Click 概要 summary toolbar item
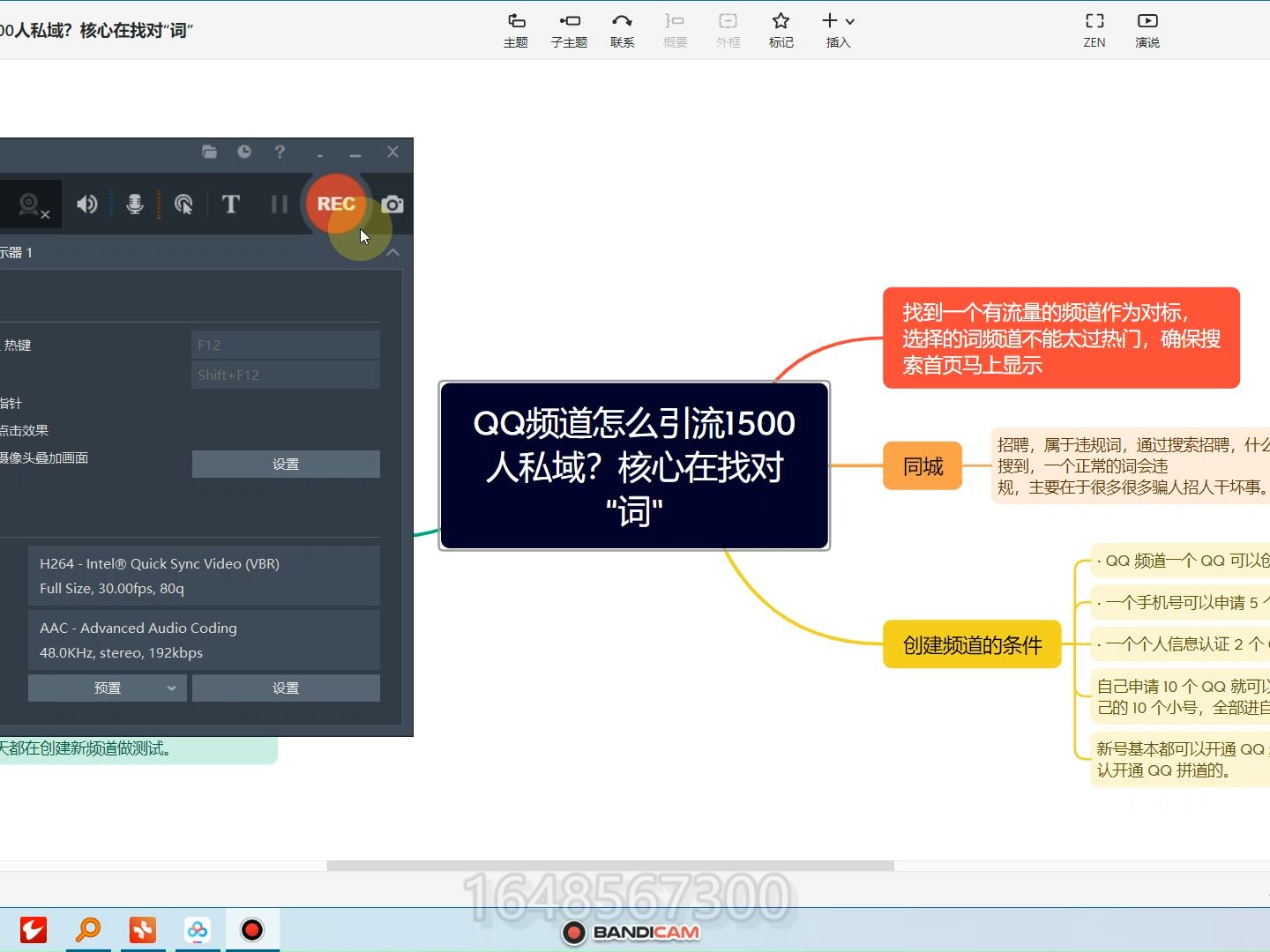1270x952 pixels. (x=675, y=30)
